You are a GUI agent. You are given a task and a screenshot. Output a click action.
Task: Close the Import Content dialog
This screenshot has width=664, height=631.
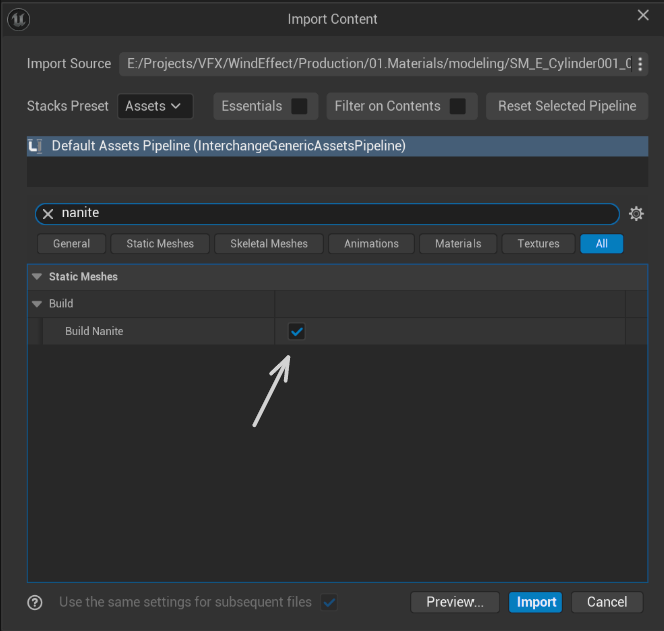(643, 16)
